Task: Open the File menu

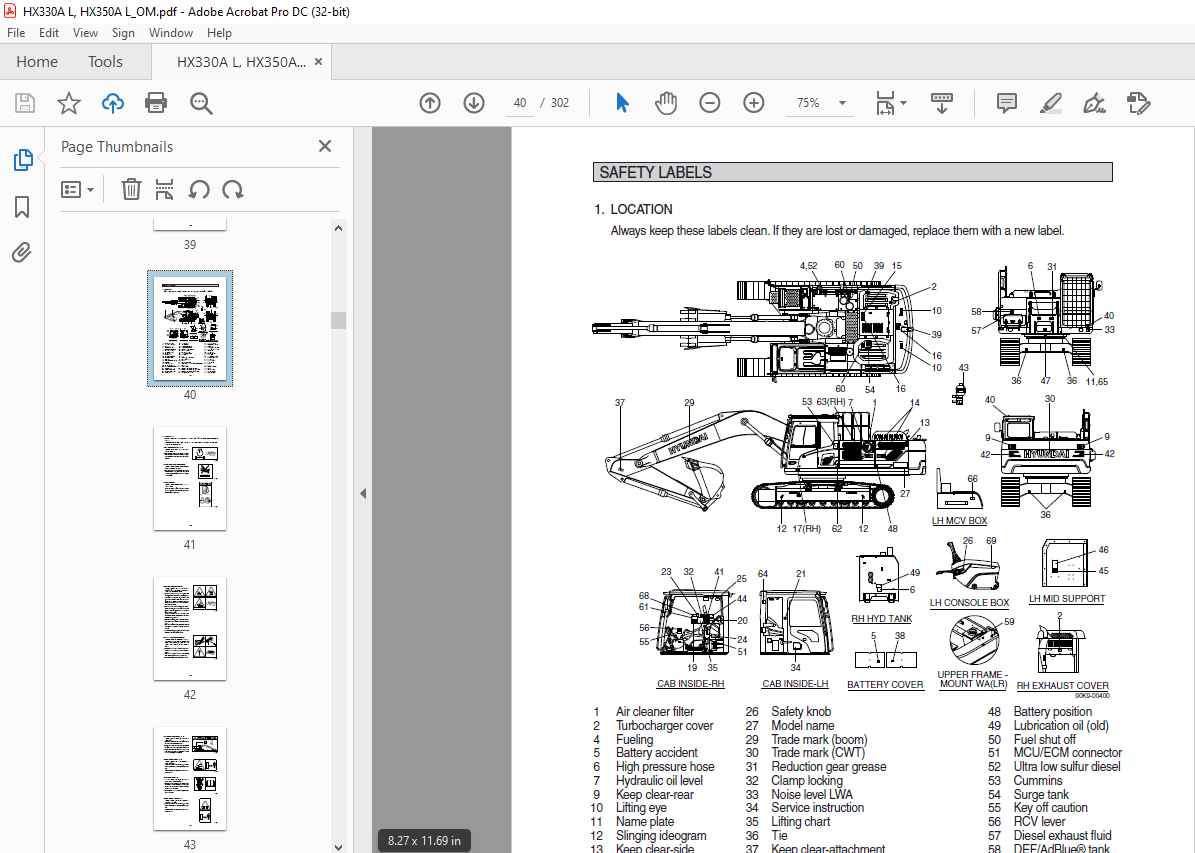Action: tap(16, 33)
